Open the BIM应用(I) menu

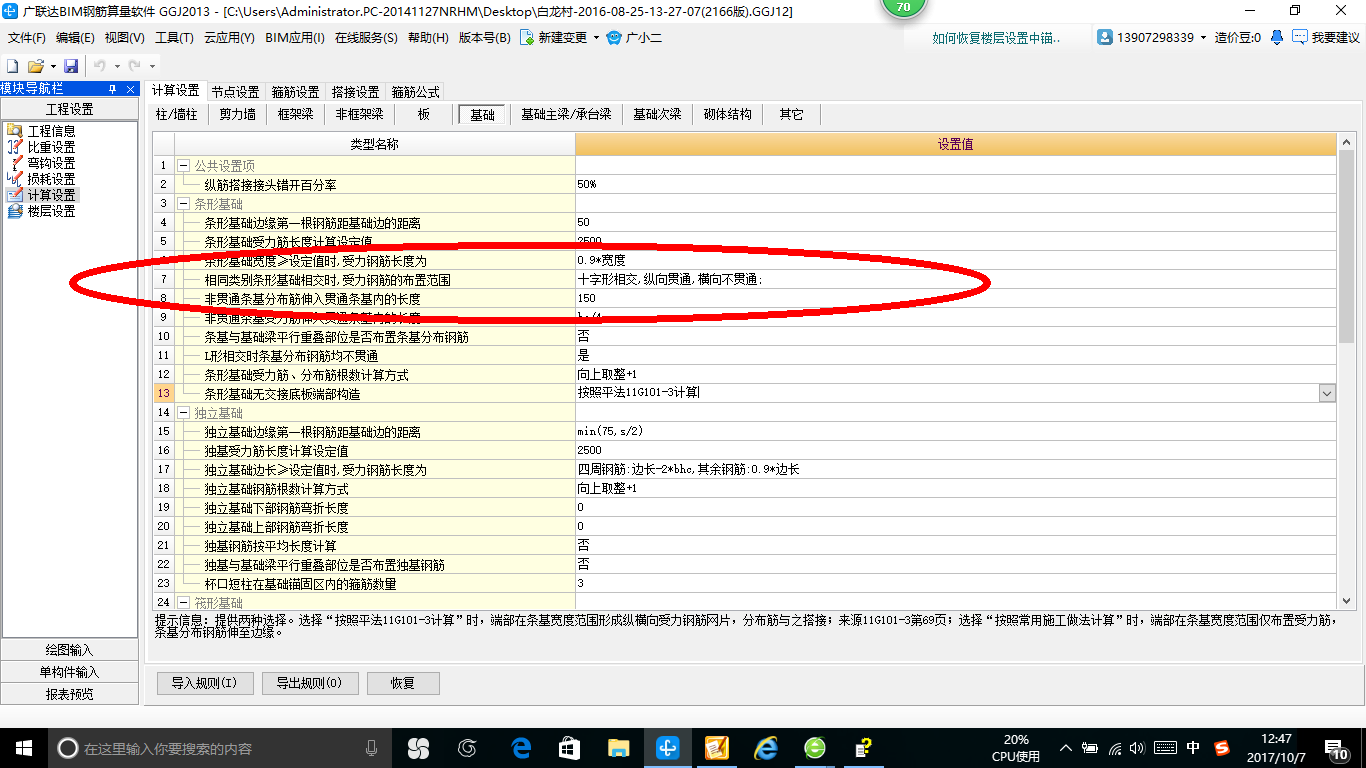(295, 38)
